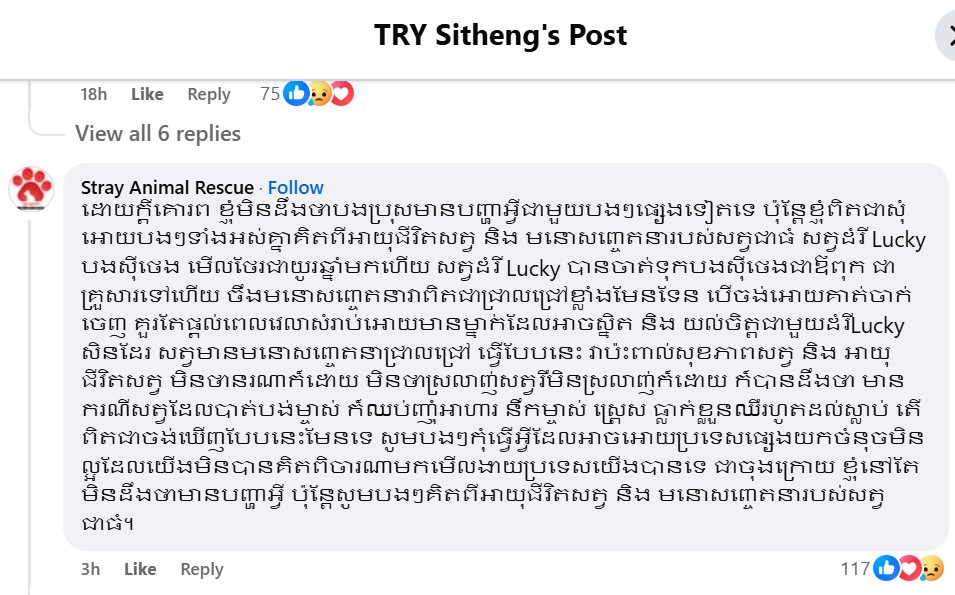The width and height of the screenshot is (955, 595).
Task: Open the 75 reactions count
Action: click(x=269, y=94)
